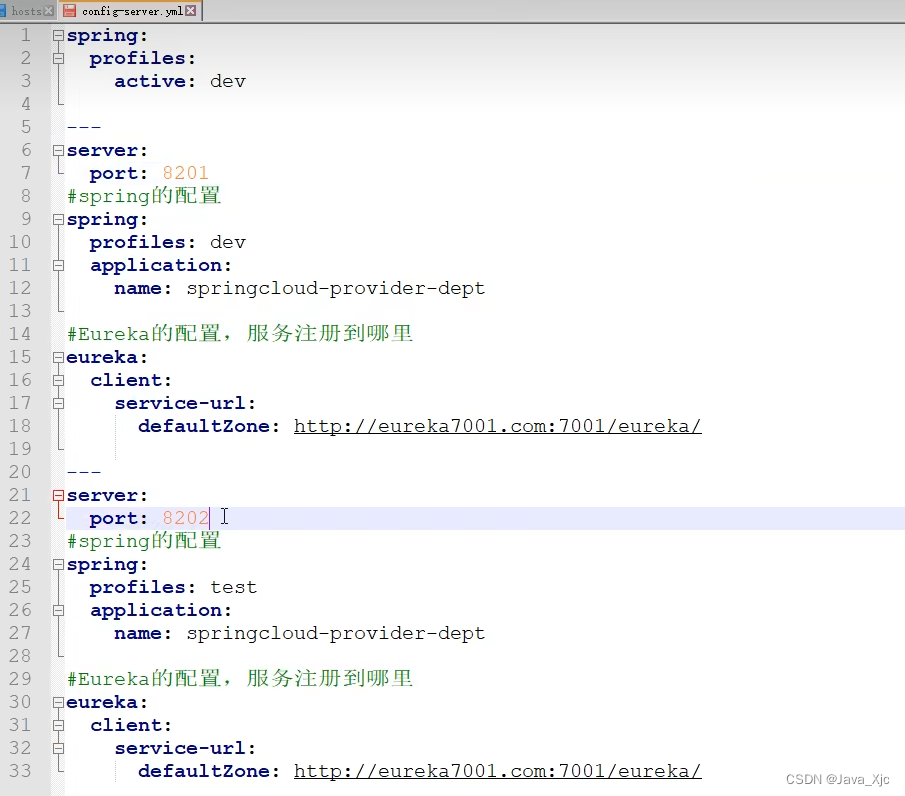
Task: Click springcloud-provider-dept name on line 12
Action: (x=335, y=289)
